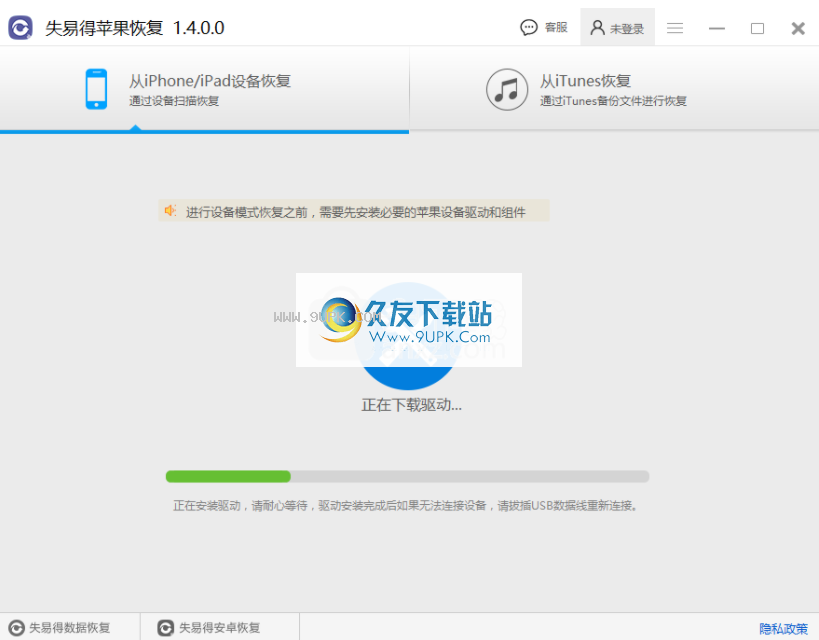Click the orange speaker notice icon
Screen dimensions: 819x640
point(170,211)
